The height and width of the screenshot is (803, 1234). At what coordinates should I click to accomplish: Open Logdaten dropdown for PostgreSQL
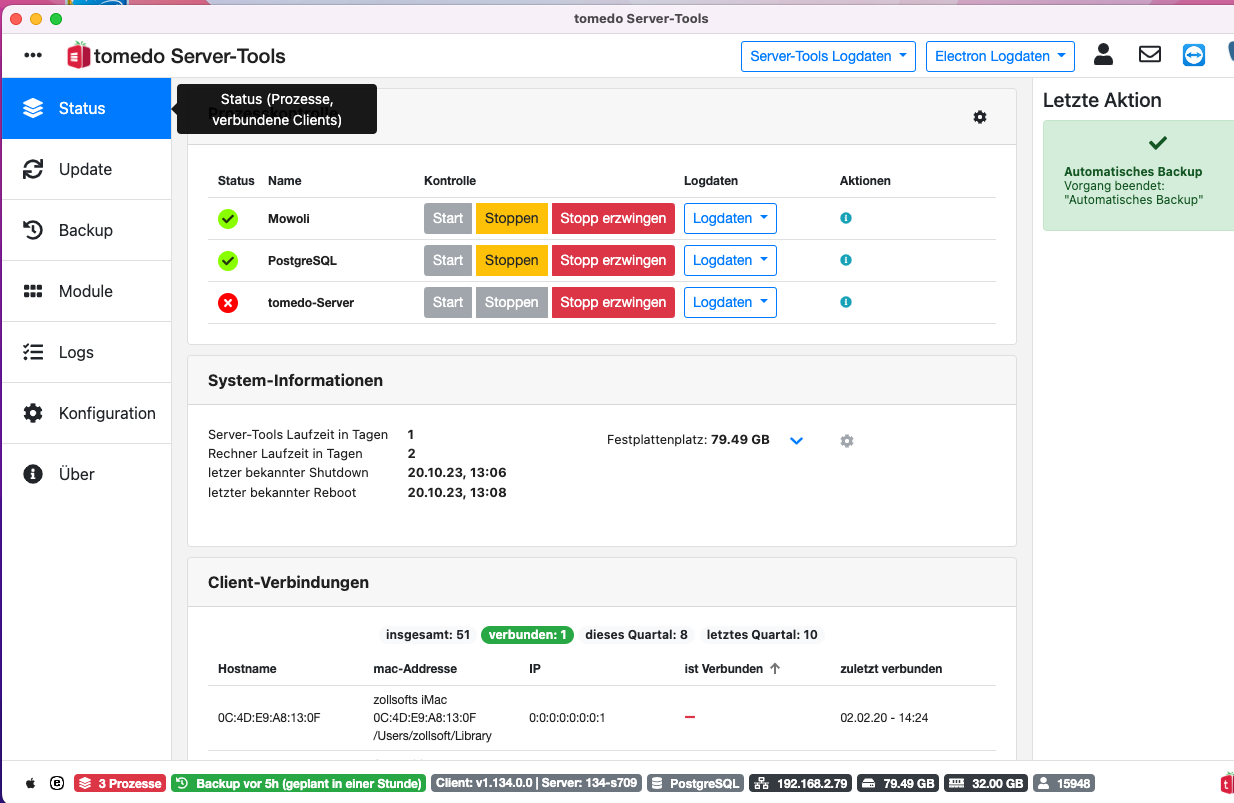click(730, 260)
